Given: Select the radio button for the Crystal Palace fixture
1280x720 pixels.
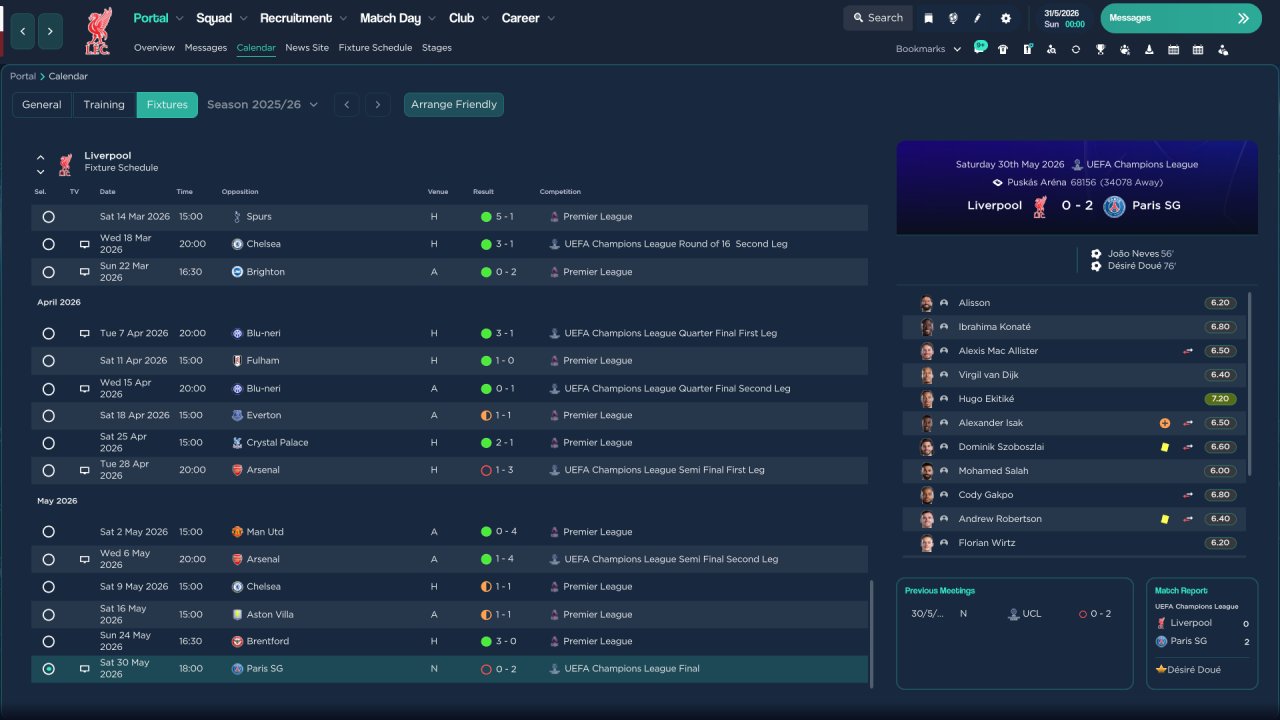Looking at the screenshot, I should pyautogui.click(x=48, y=443).
